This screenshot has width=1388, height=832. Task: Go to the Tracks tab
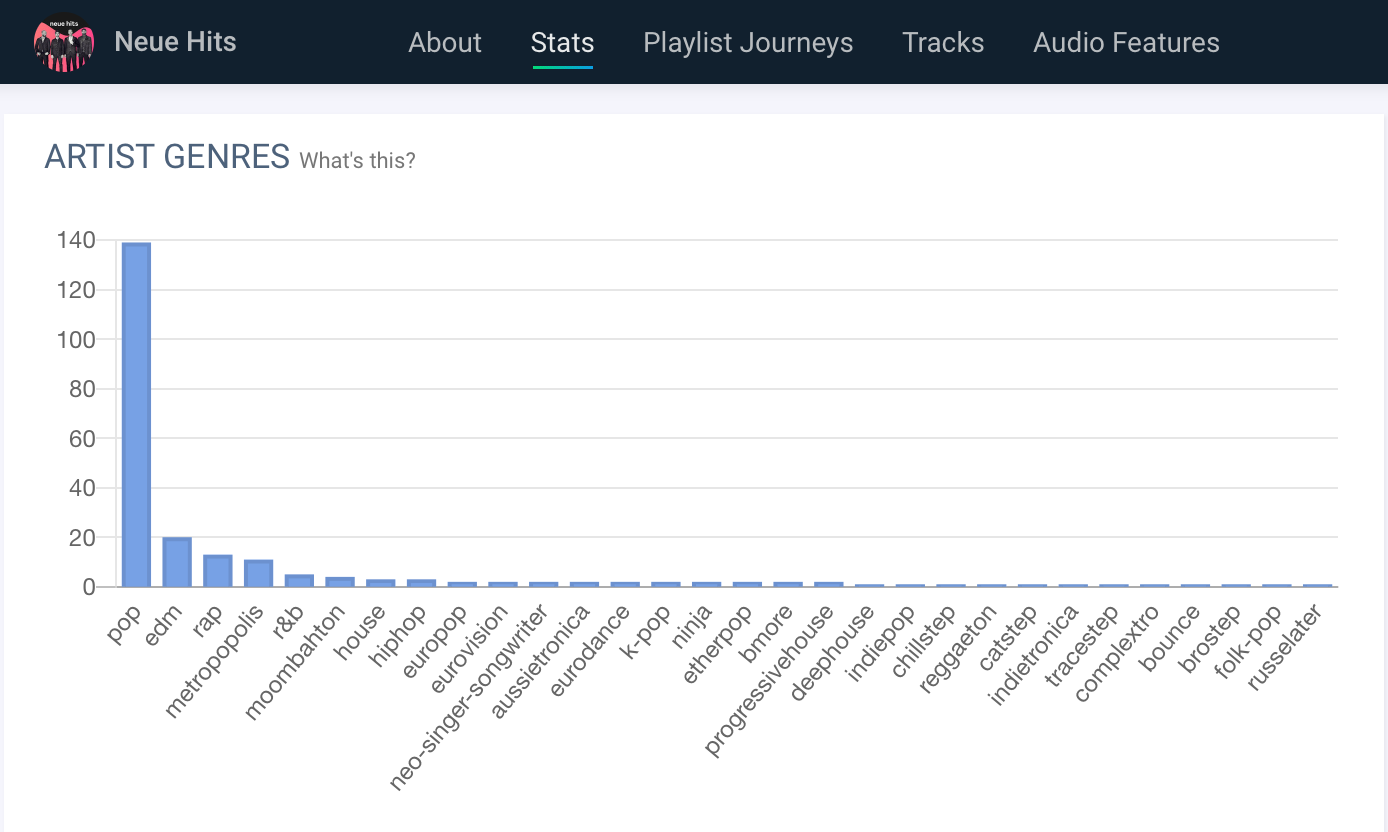click(943, 43)
